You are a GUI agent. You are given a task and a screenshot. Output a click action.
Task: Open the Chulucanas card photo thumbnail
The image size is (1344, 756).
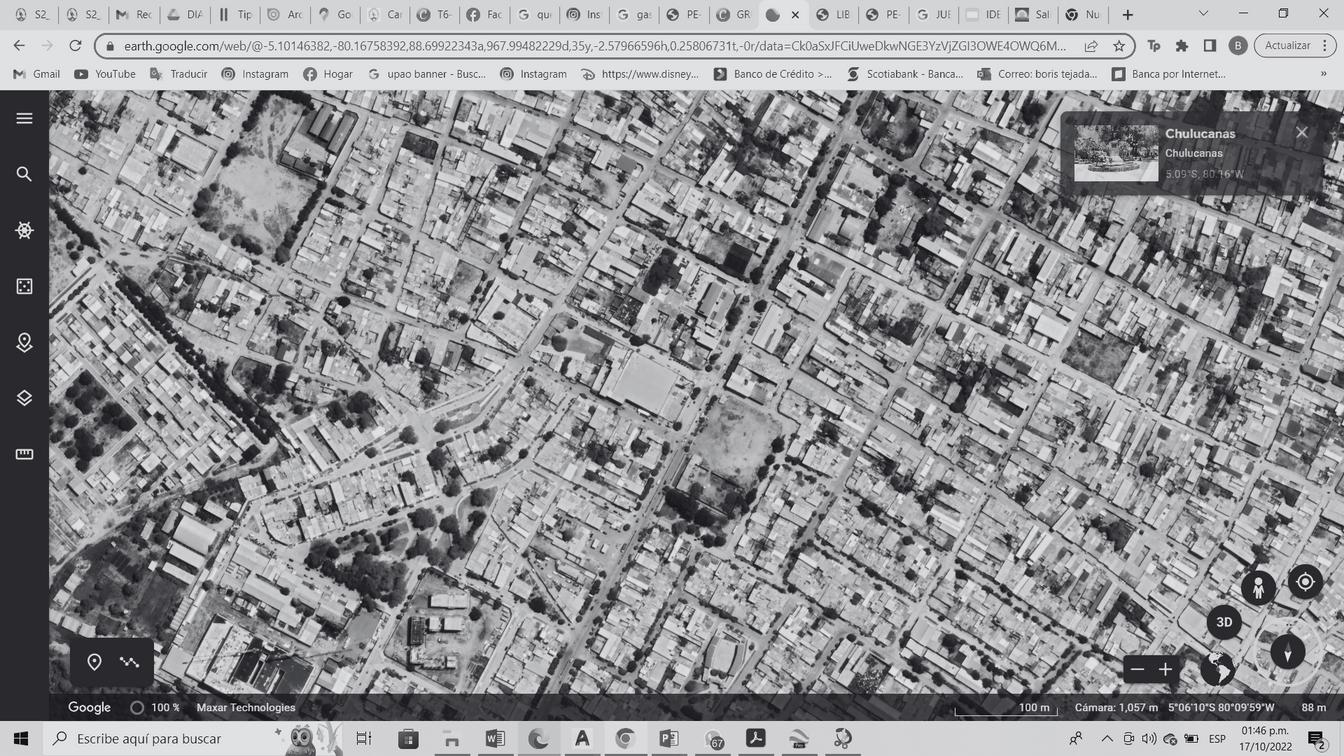(x=1116, y=153)
